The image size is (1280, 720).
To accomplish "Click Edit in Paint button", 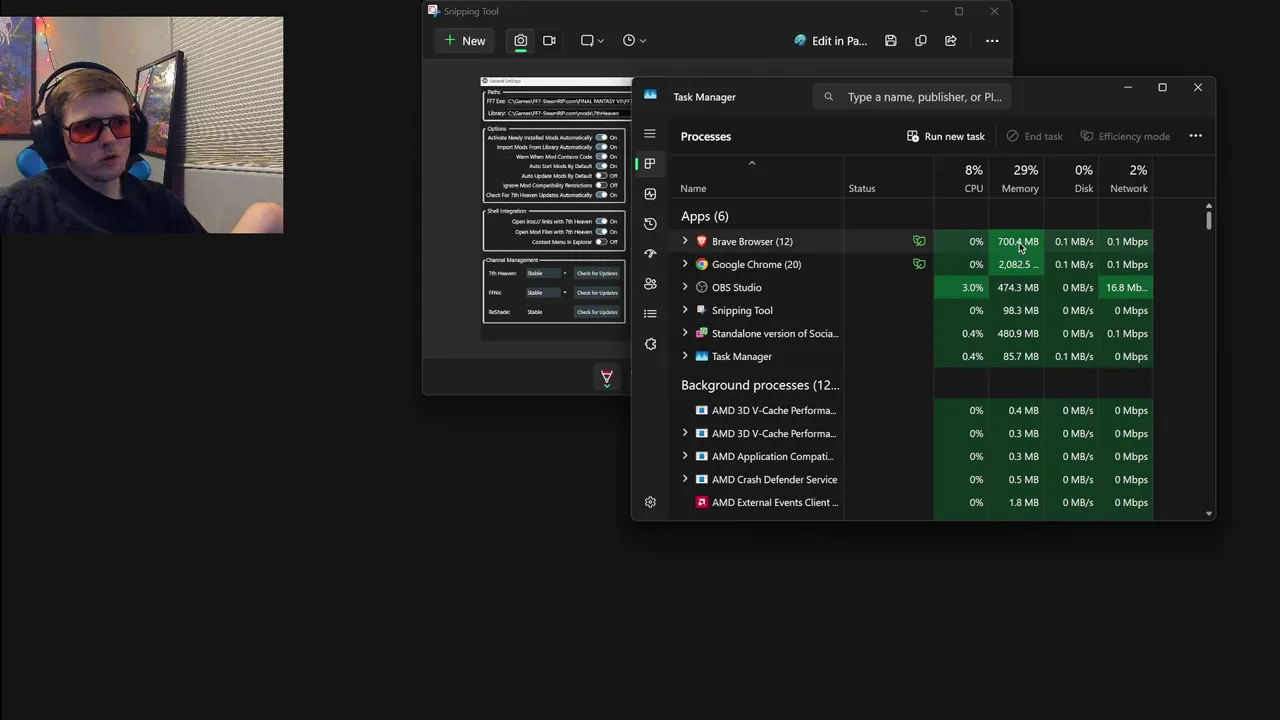I will click(830, 41).
